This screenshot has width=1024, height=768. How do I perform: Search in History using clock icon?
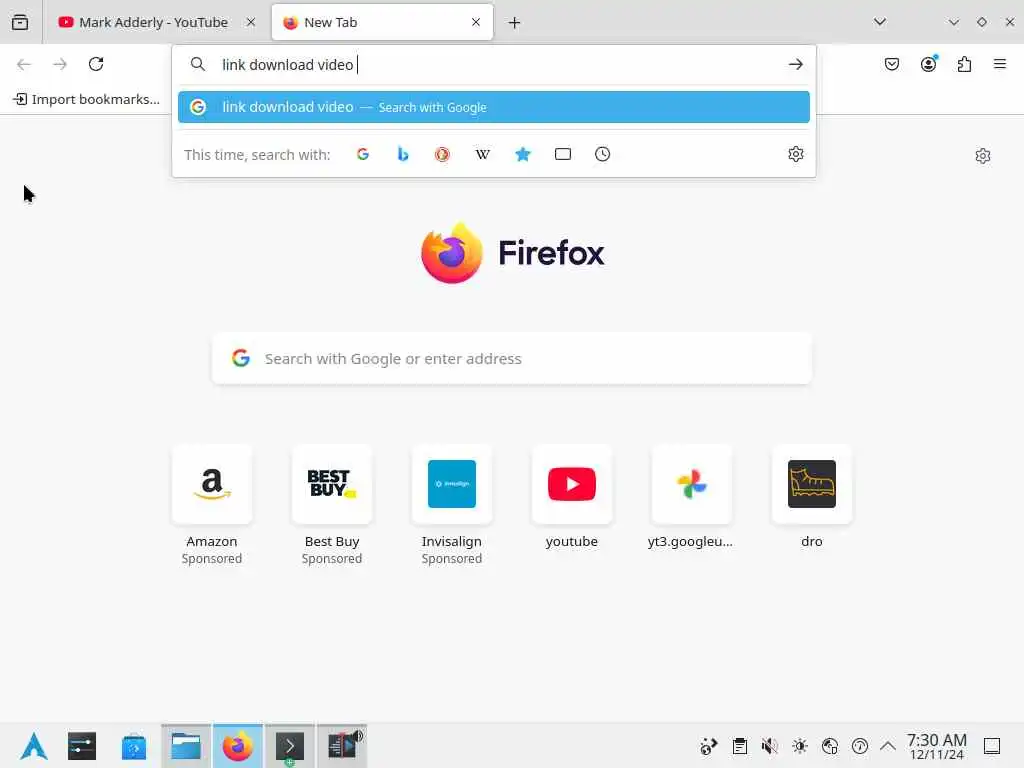point(603,154)
